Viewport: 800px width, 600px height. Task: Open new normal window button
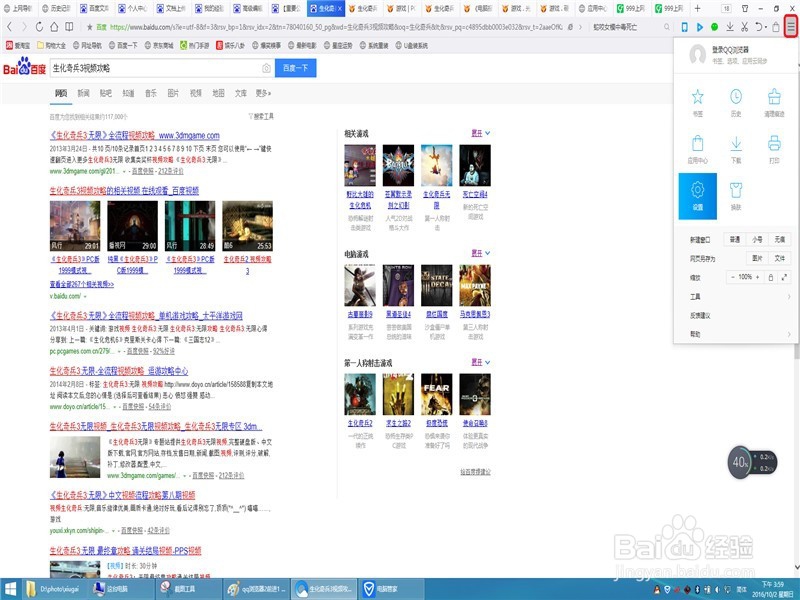tap(735, 239)
